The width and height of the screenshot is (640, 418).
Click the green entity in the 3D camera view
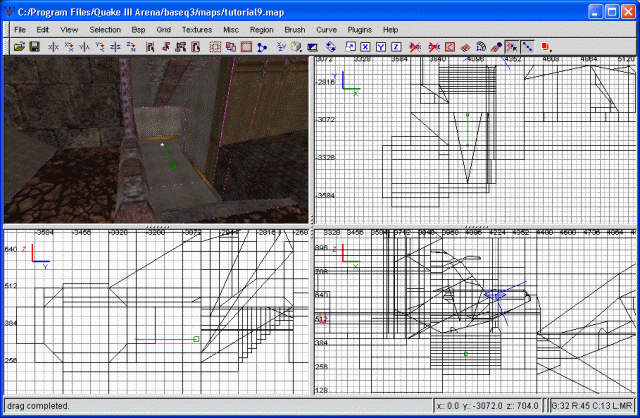(173, 165)
